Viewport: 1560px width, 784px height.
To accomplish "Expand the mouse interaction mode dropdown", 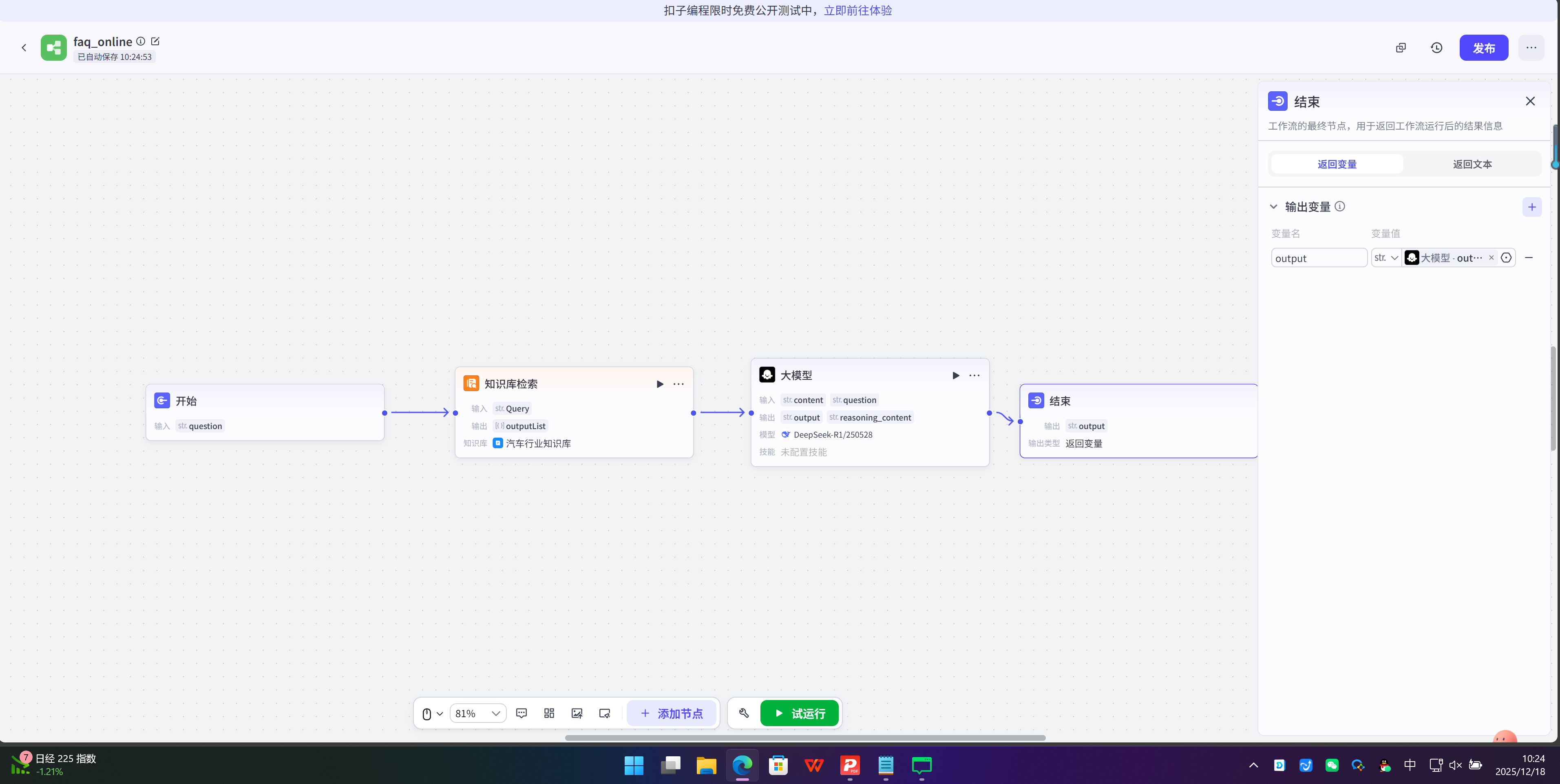I will [432, 713].
